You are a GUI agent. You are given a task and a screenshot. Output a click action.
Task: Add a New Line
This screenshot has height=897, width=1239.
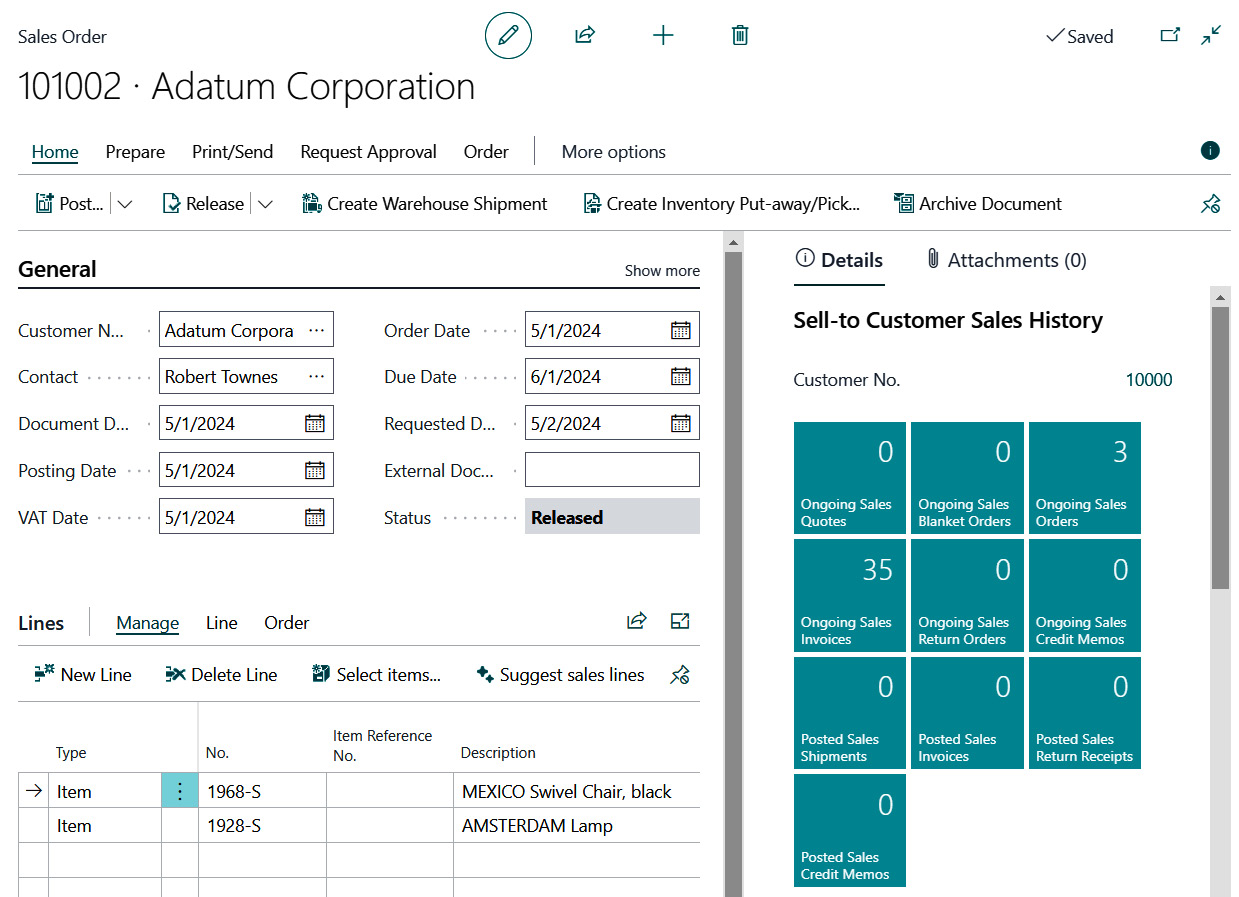[x=83, y=675]
